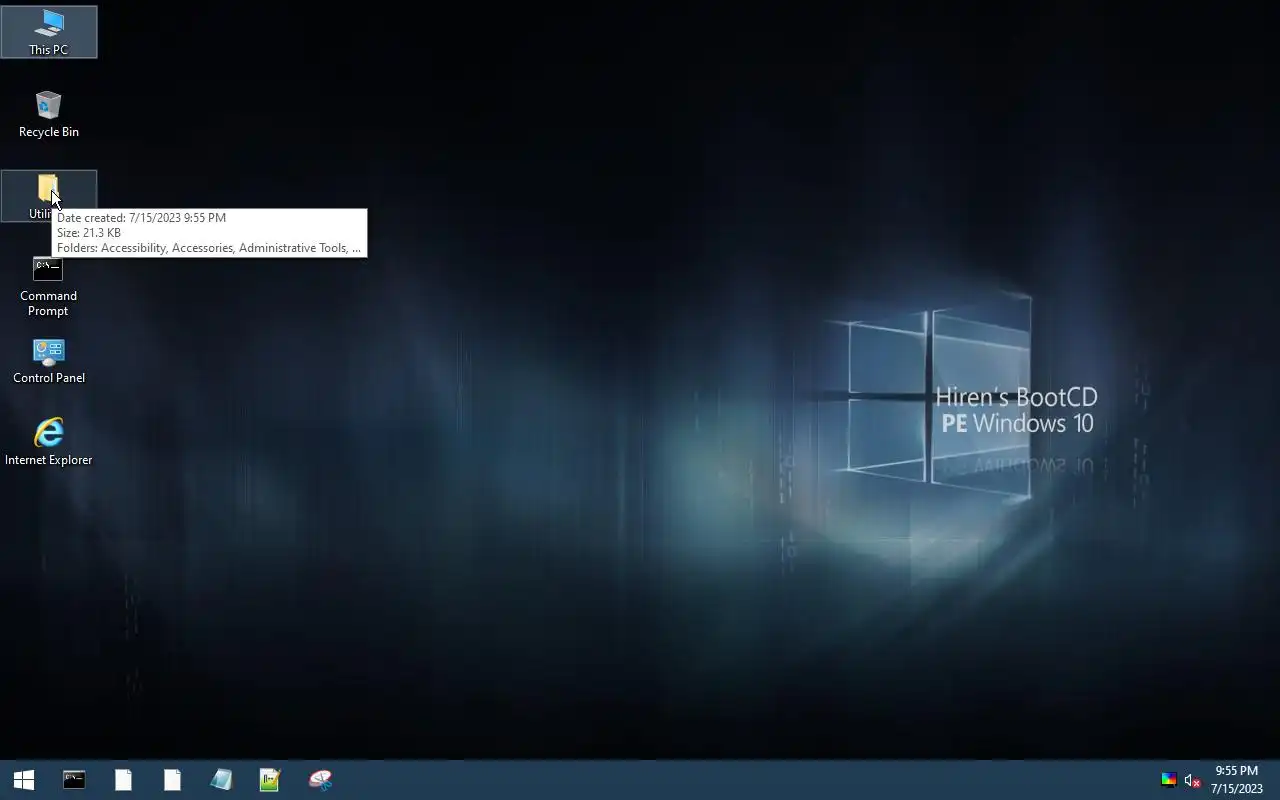Select the This PC desktop icon
The image size is (1280, 800).
48,32
